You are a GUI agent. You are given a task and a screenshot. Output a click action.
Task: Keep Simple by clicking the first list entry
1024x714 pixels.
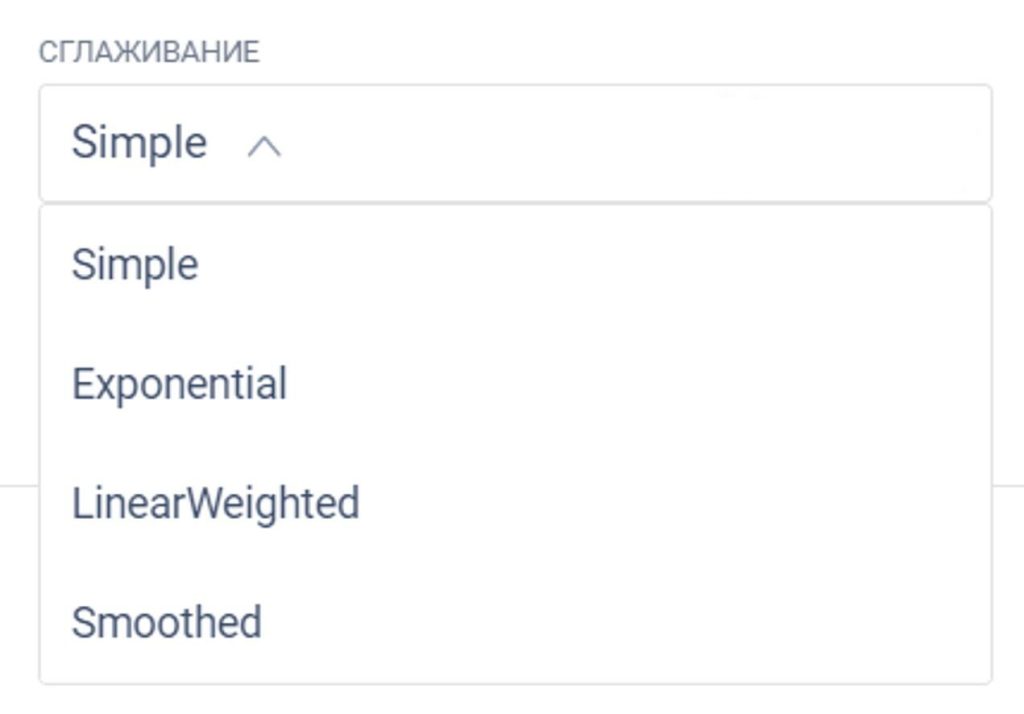pyautogui.click(x=135, y=265)
